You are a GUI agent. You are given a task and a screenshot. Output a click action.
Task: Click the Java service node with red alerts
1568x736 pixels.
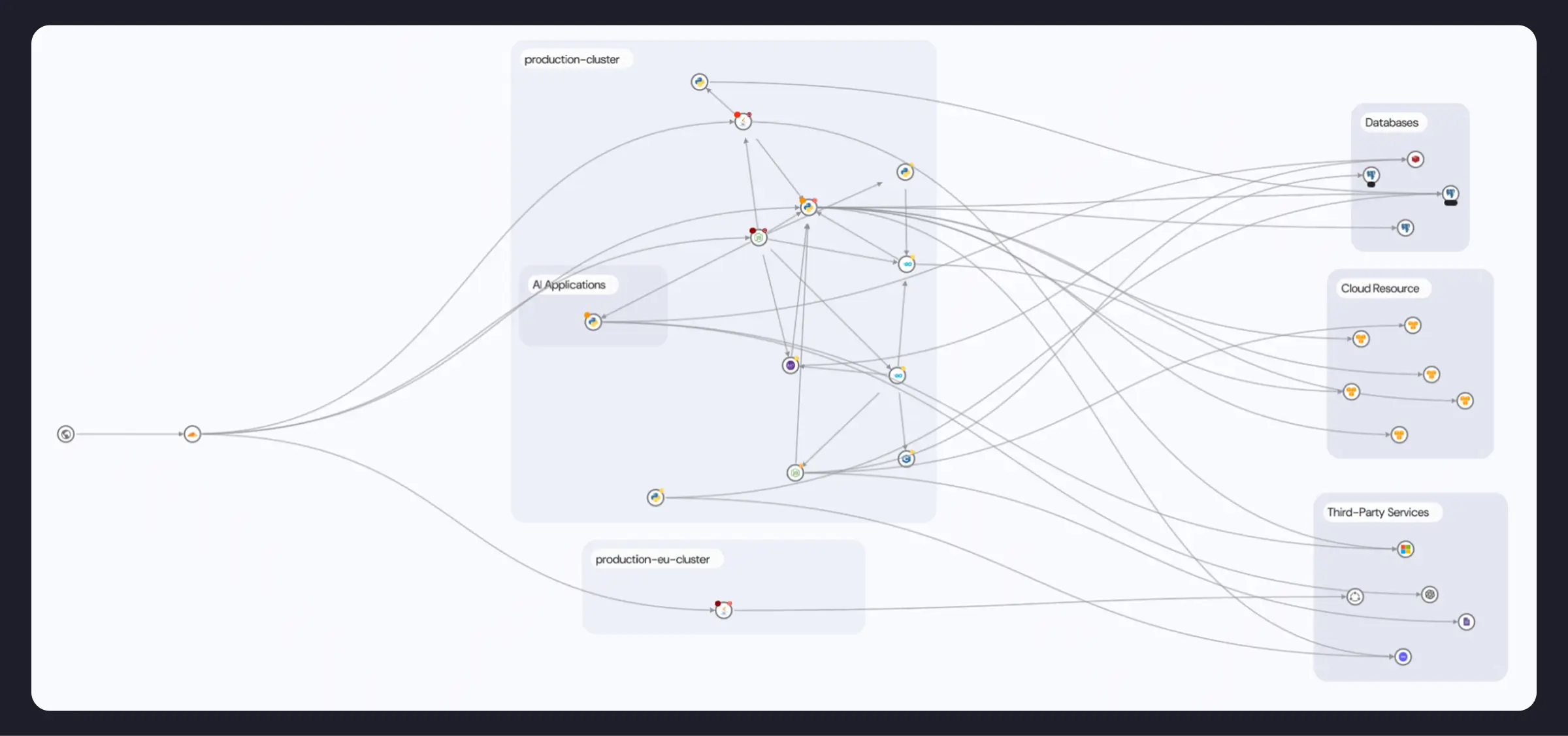pyautogui.click(x=743, y=120)
